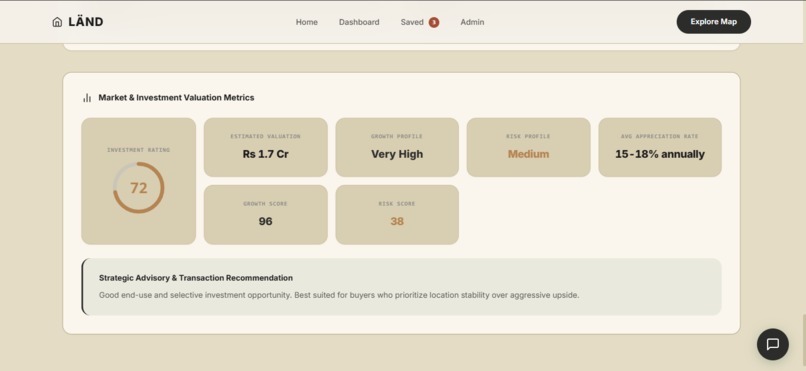The height and width of the screenshot is (371, 806).
Task: Select the Growth Profile card
Action: coord(397,147)
